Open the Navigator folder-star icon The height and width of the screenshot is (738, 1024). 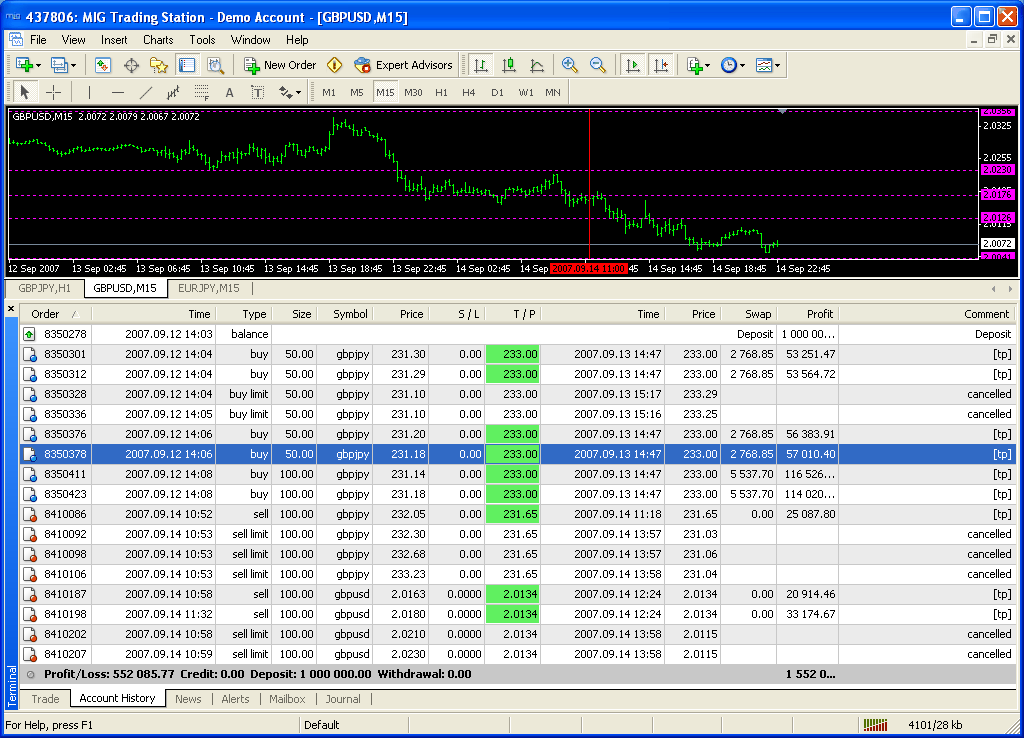159,65
